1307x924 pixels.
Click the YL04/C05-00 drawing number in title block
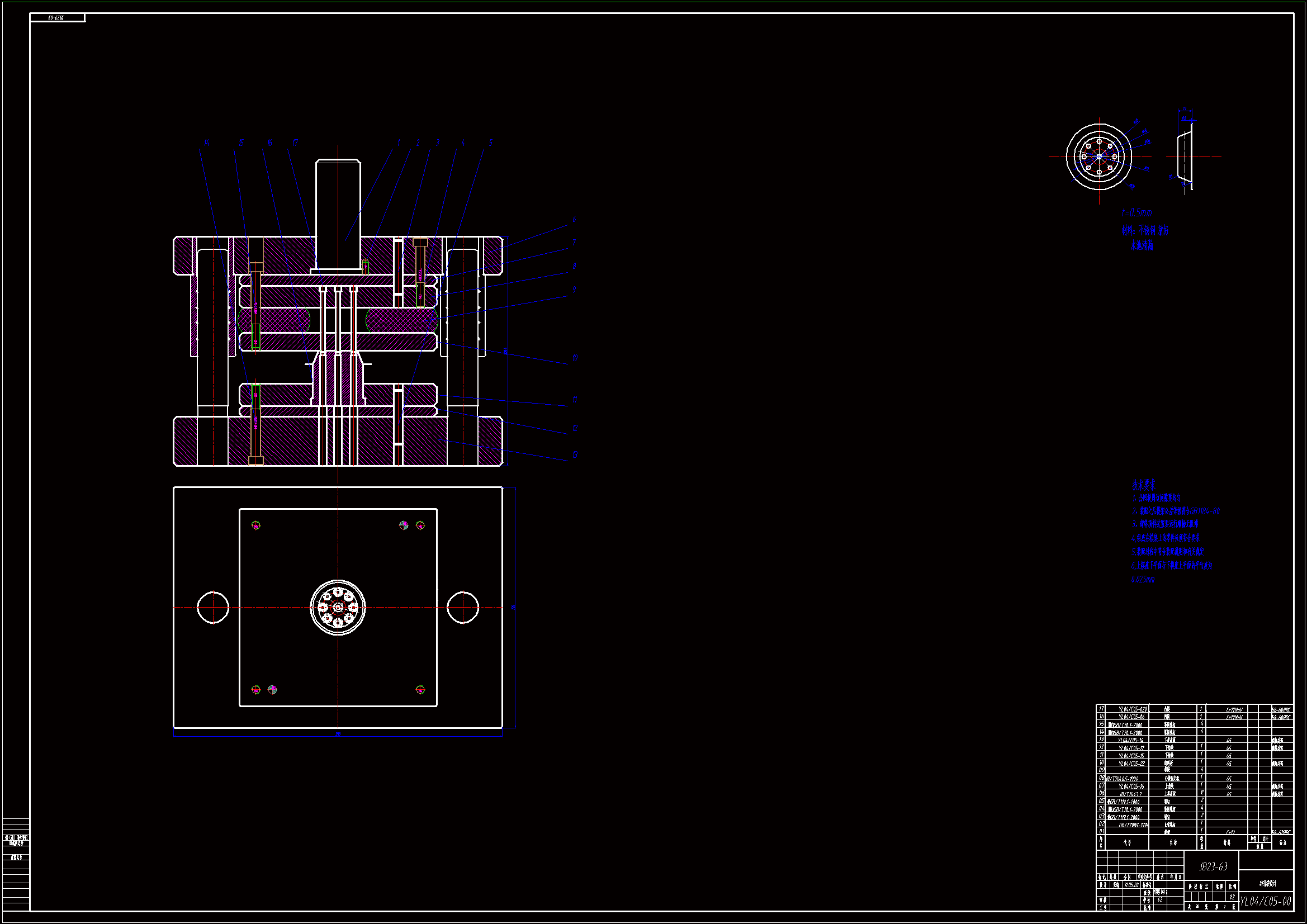[1266, 901]
